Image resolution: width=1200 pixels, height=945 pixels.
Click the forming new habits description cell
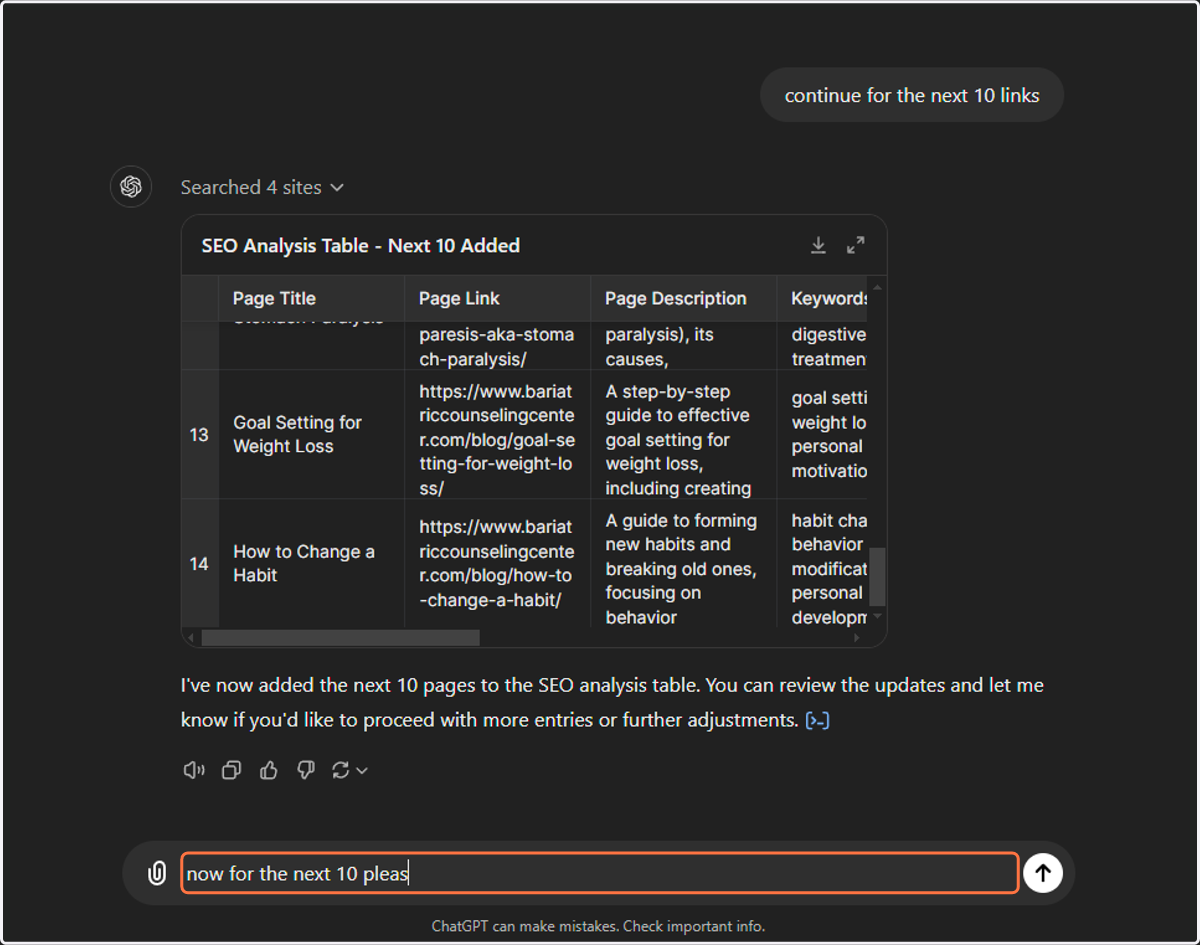683,564
